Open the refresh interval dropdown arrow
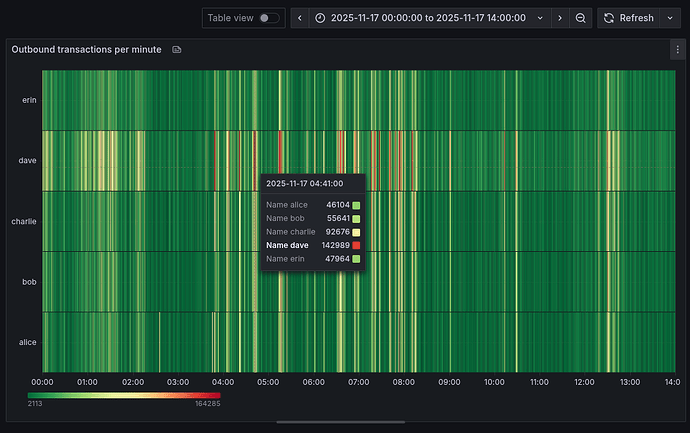This screenshot has height=433, width=690. point(669,18)
